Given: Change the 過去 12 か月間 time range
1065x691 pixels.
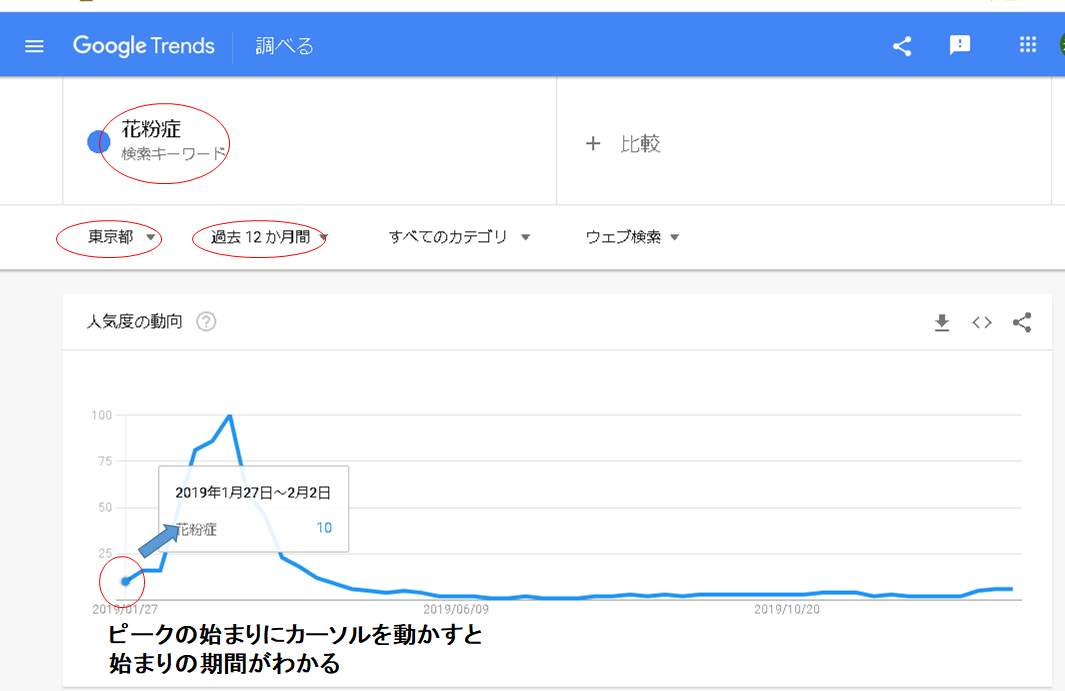Looking at the screenshot, I should point(269,237).
